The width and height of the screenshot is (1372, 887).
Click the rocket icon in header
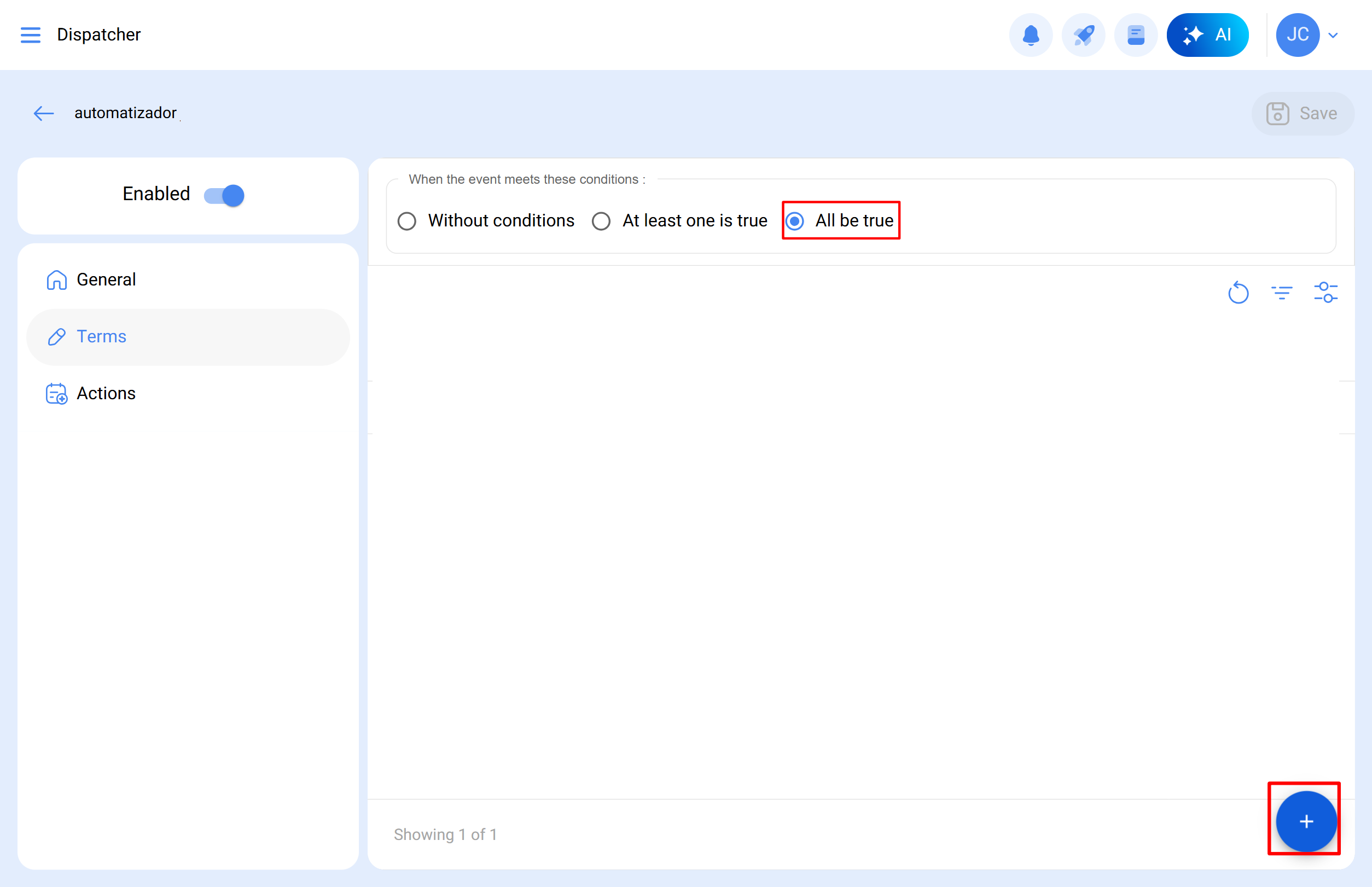point(1083,35)
